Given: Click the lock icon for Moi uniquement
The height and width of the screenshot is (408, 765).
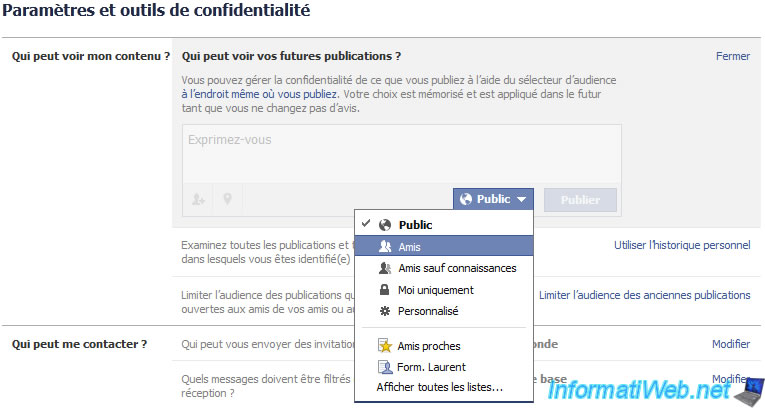Looking at the screenshot, I should [x=384, y=290].
